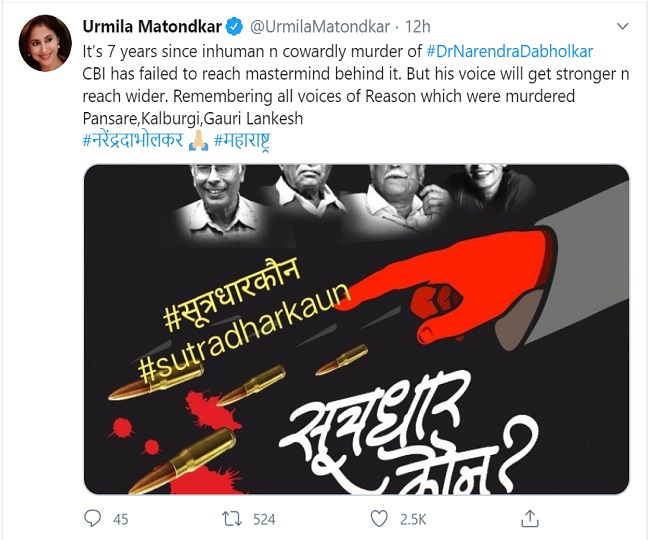Click the share upload icon
Image resolution: width=650 pixels, height=540 pixels.
[529, 518]
